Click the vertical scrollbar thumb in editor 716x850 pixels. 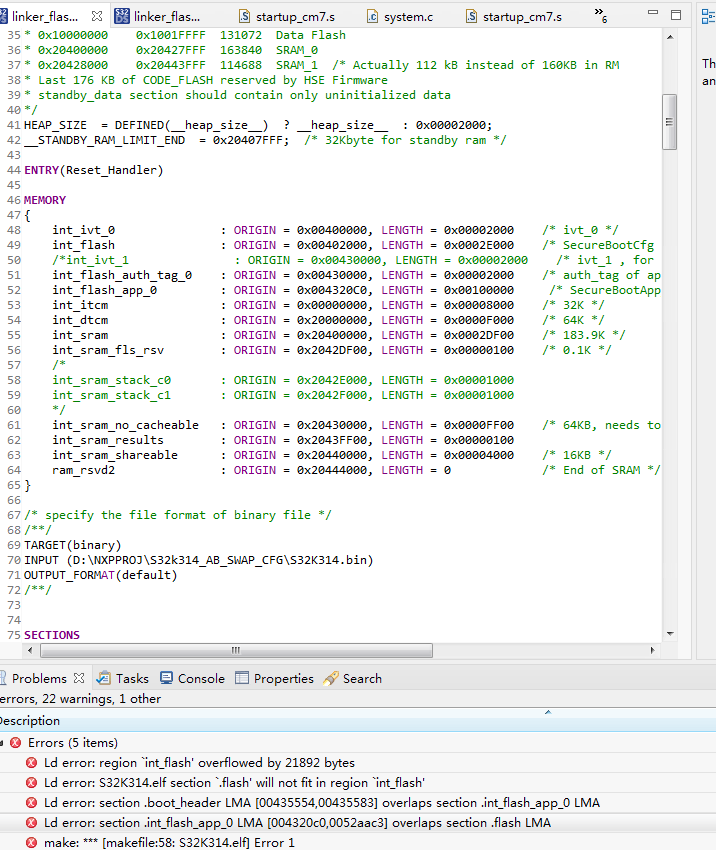click(x=669, y=122)
